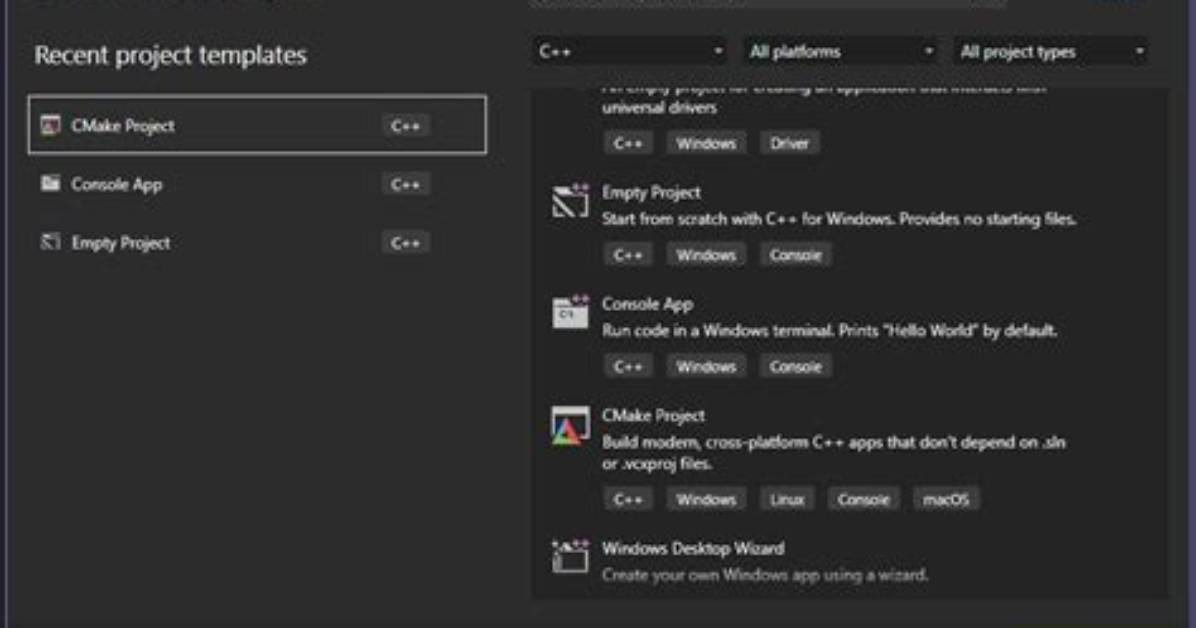Click the CMake Project triangle logo icon in results list

click(571, 426)
